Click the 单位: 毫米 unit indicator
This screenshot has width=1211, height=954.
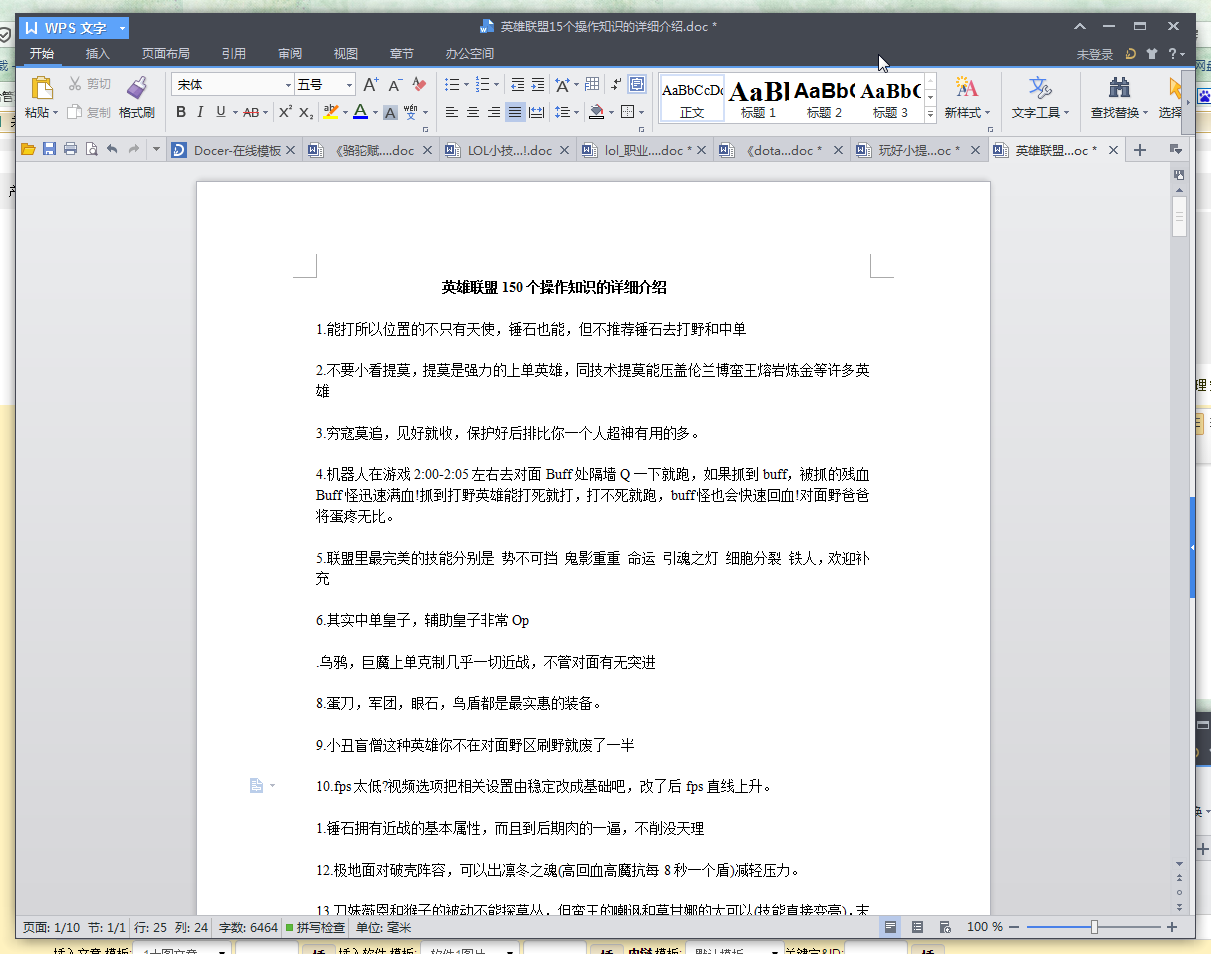383,928
